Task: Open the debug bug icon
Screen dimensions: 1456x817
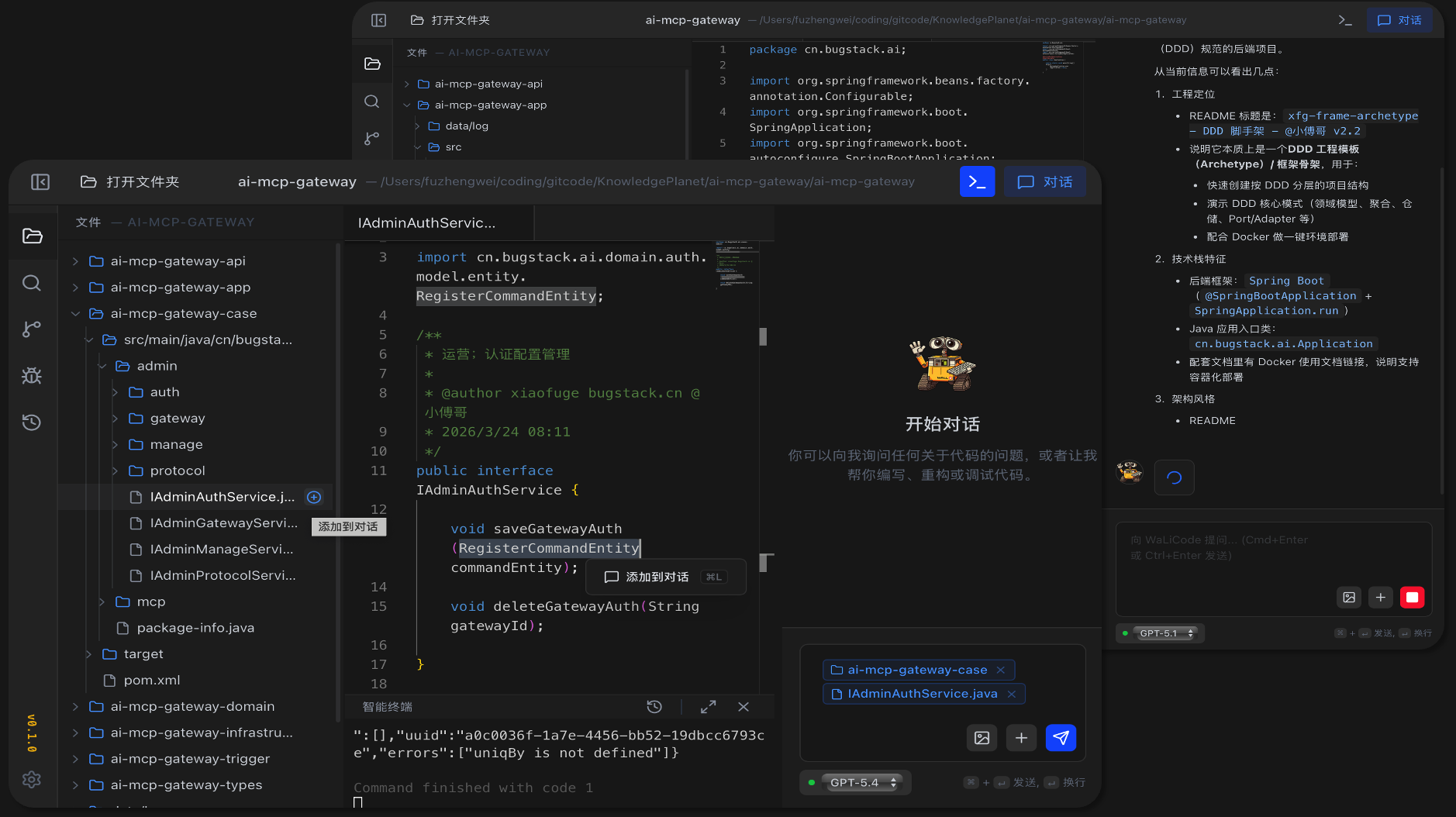Action: (x=32, y=376)
